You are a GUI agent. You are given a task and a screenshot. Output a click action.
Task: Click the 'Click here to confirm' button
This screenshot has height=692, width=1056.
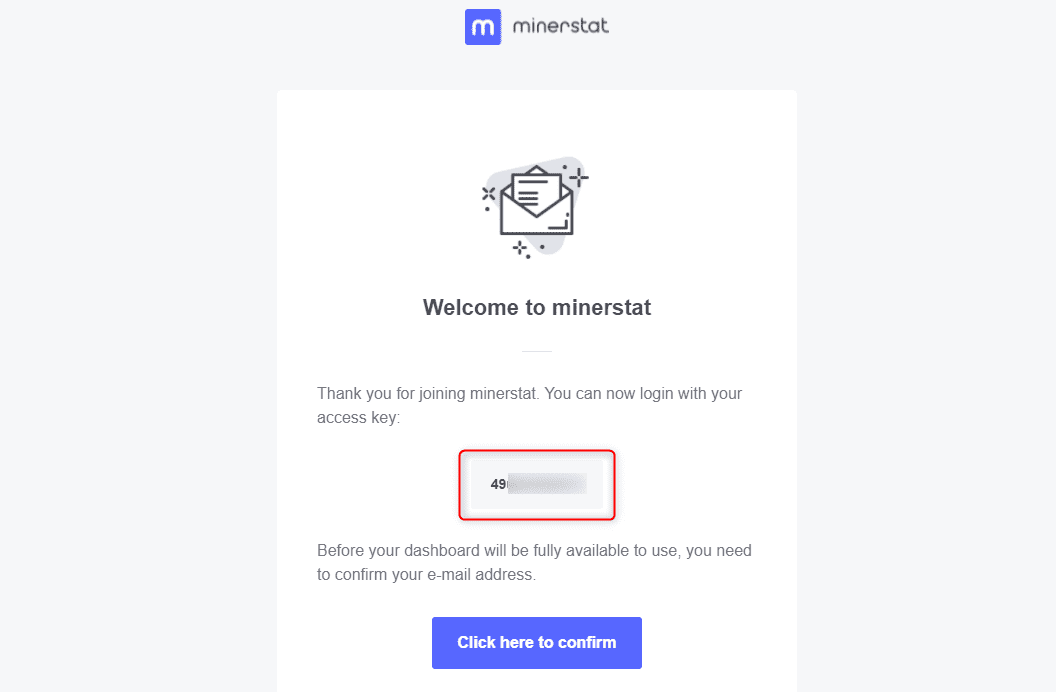pyautogui.click(x=537, y=643)
